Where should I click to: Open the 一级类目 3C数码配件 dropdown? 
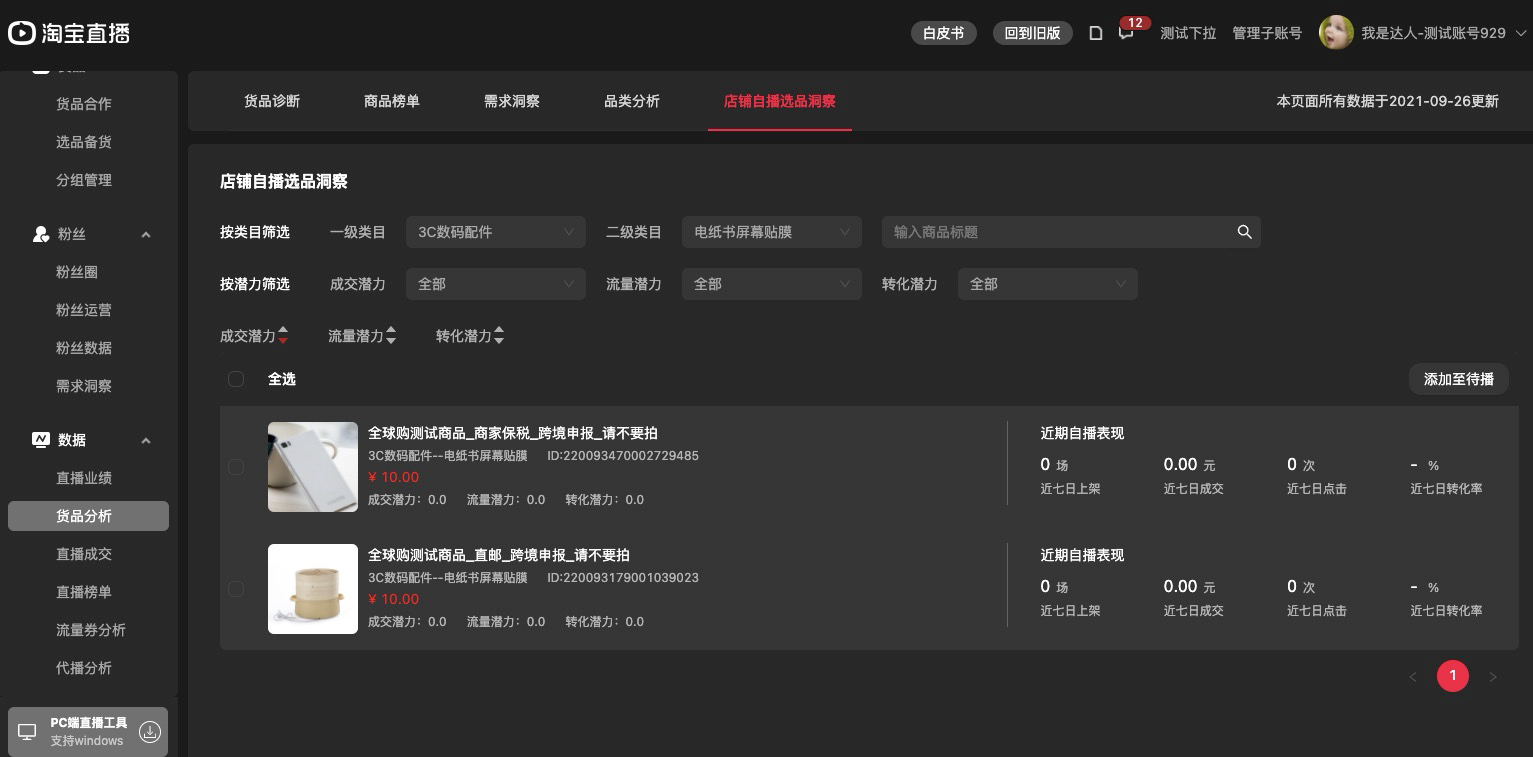[496, 232]
